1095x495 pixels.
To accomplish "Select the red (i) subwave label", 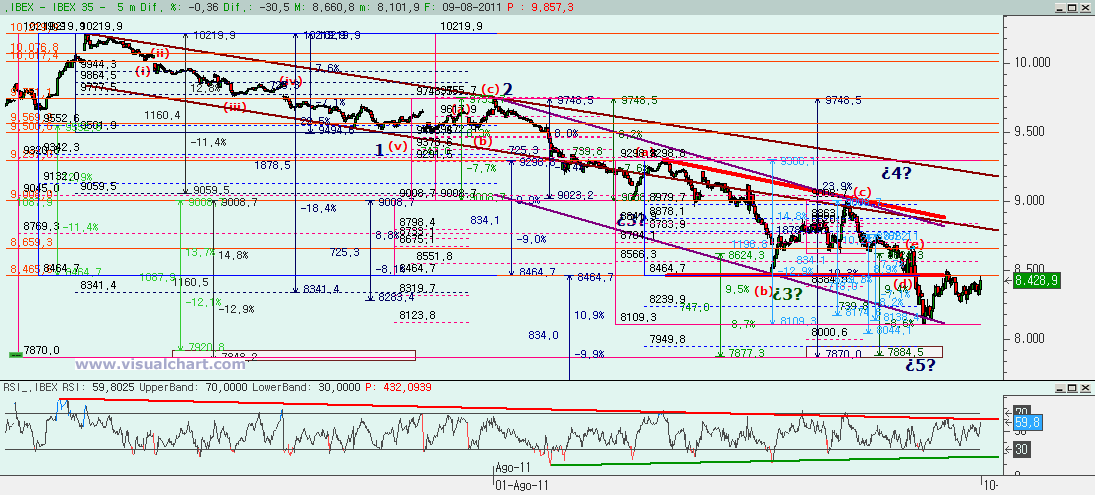I will 142,71.
